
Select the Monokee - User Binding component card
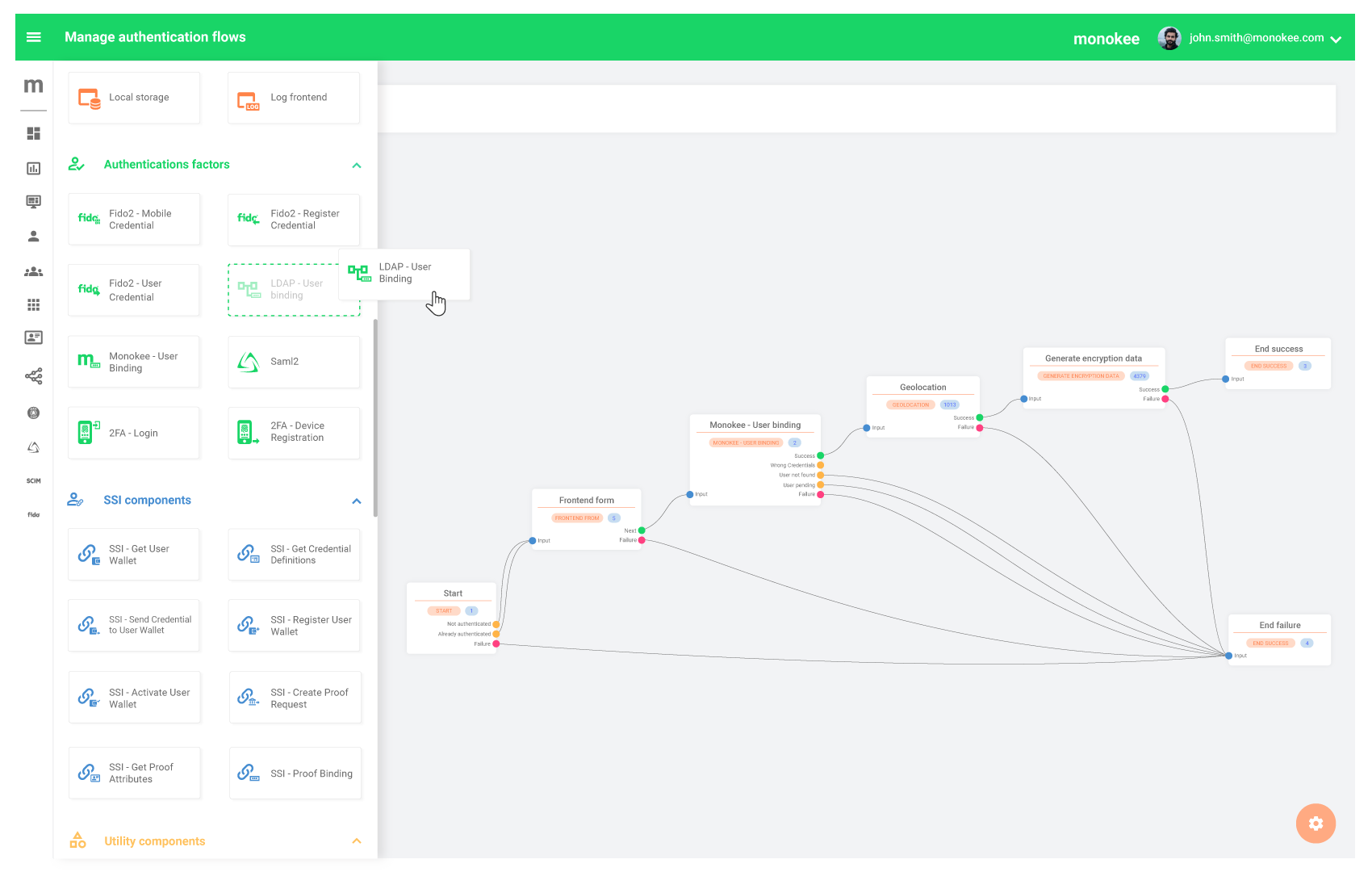pyautogui.click(x=134, y=362)
